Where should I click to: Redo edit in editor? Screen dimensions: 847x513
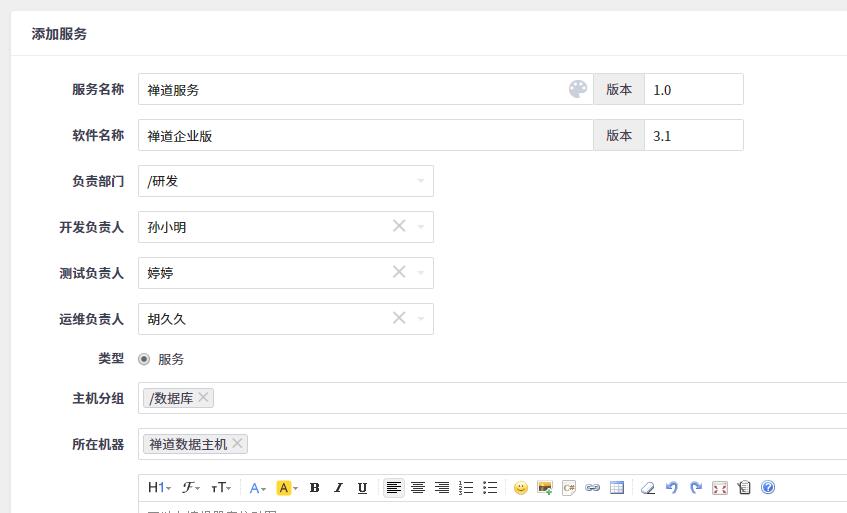(x=696, y=488)
